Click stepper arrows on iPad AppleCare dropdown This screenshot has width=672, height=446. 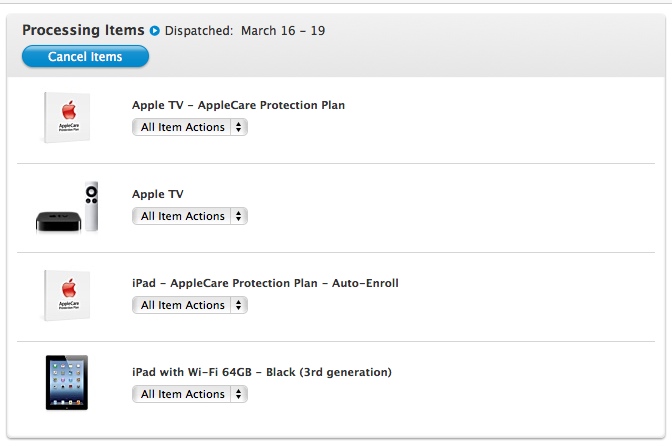(x=239, y=305)
